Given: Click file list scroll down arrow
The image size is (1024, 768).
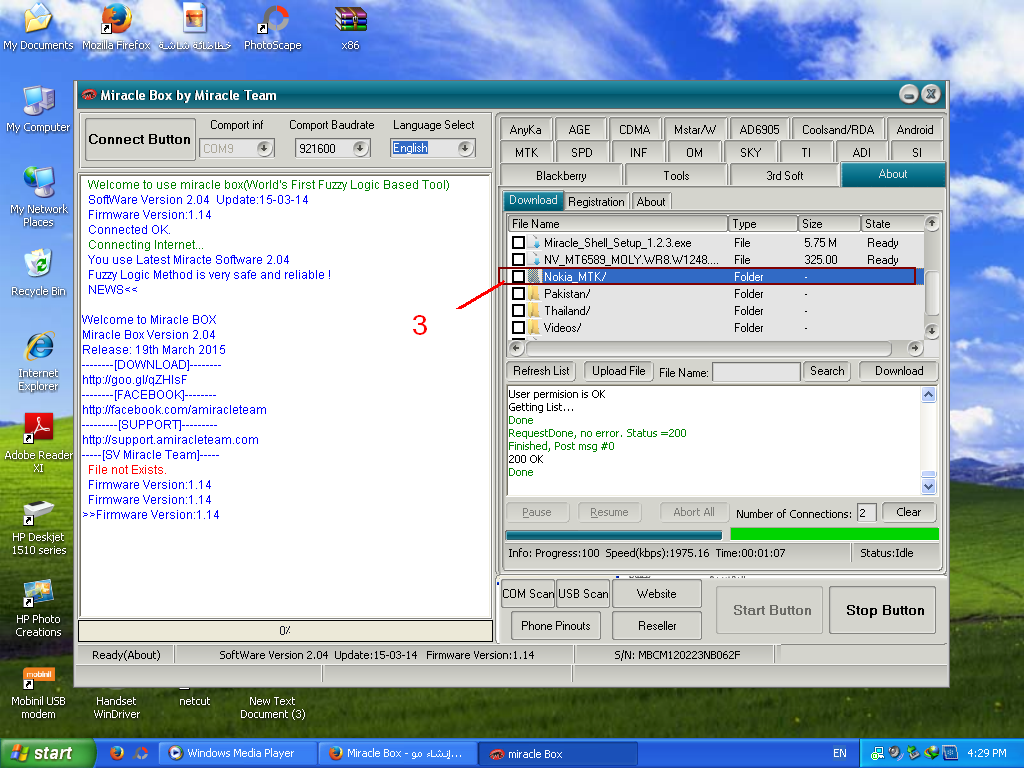Looking at the screenshot, I should [x=931, y=330].
